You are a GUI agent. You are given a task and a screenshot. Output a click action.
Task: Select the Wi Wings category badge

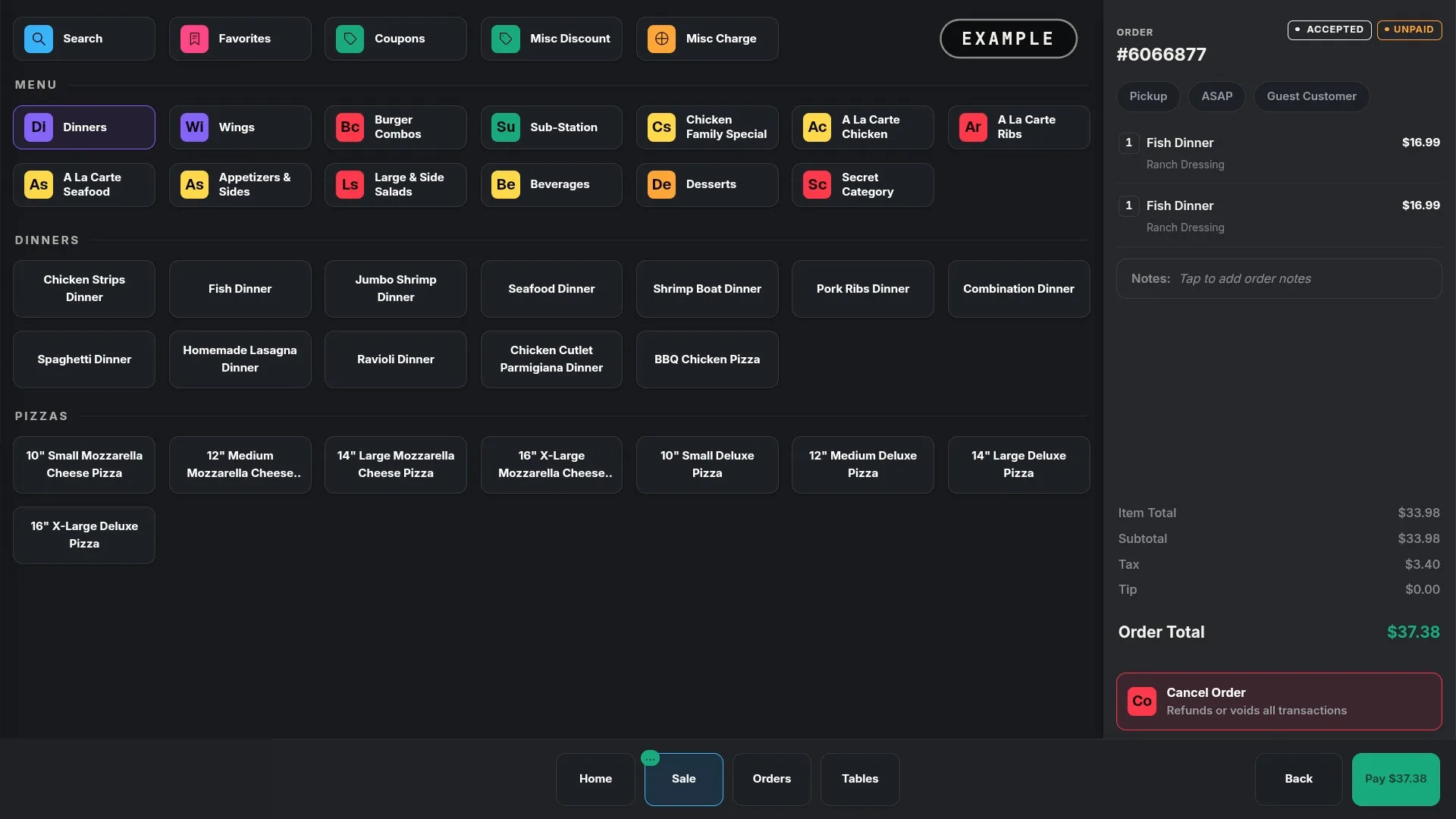click(x=194, y=127)
